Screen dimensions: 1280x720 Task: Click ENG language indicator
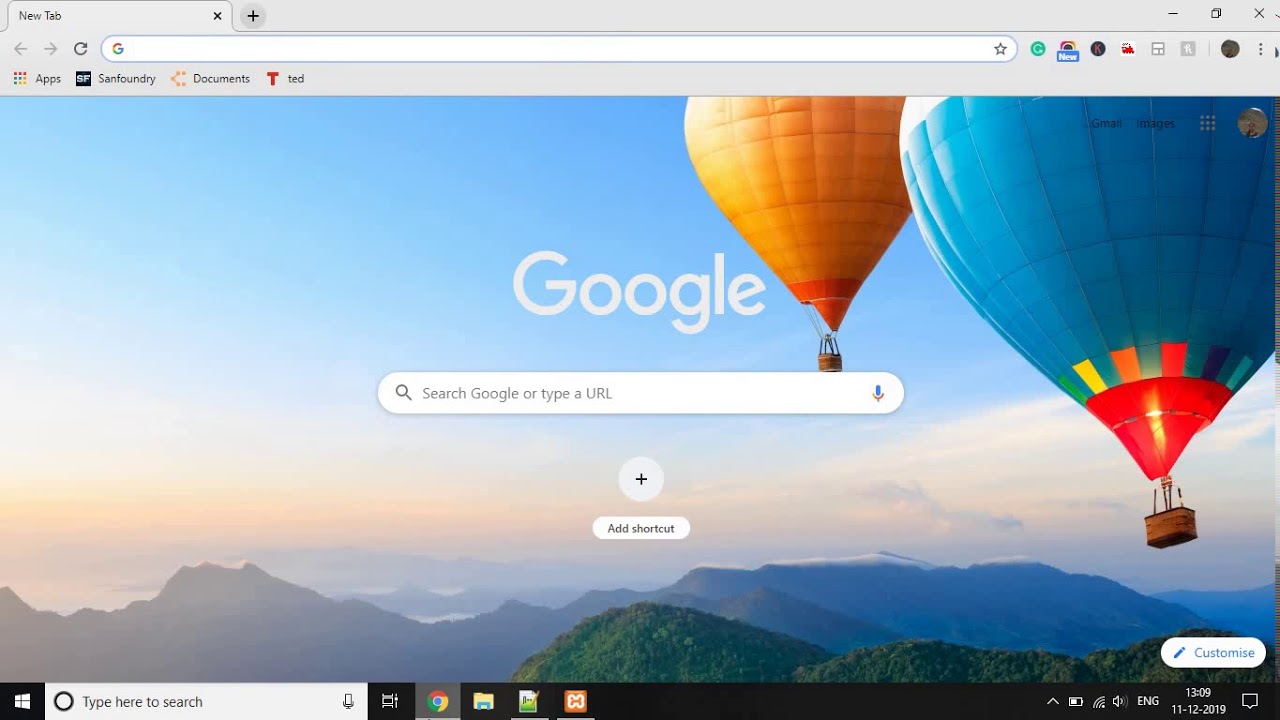click(x=1148, y=701)
